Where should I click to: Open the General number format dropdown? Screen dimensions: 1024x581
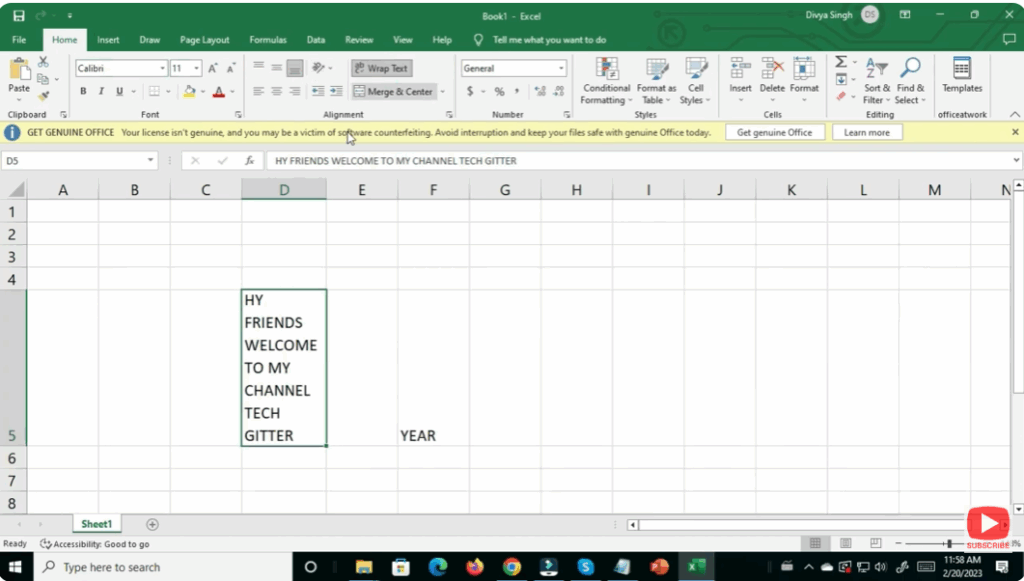[561, 68]
